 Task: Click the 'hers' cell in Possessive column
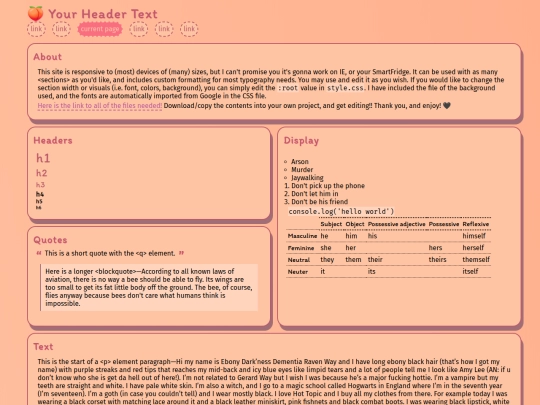435,248
